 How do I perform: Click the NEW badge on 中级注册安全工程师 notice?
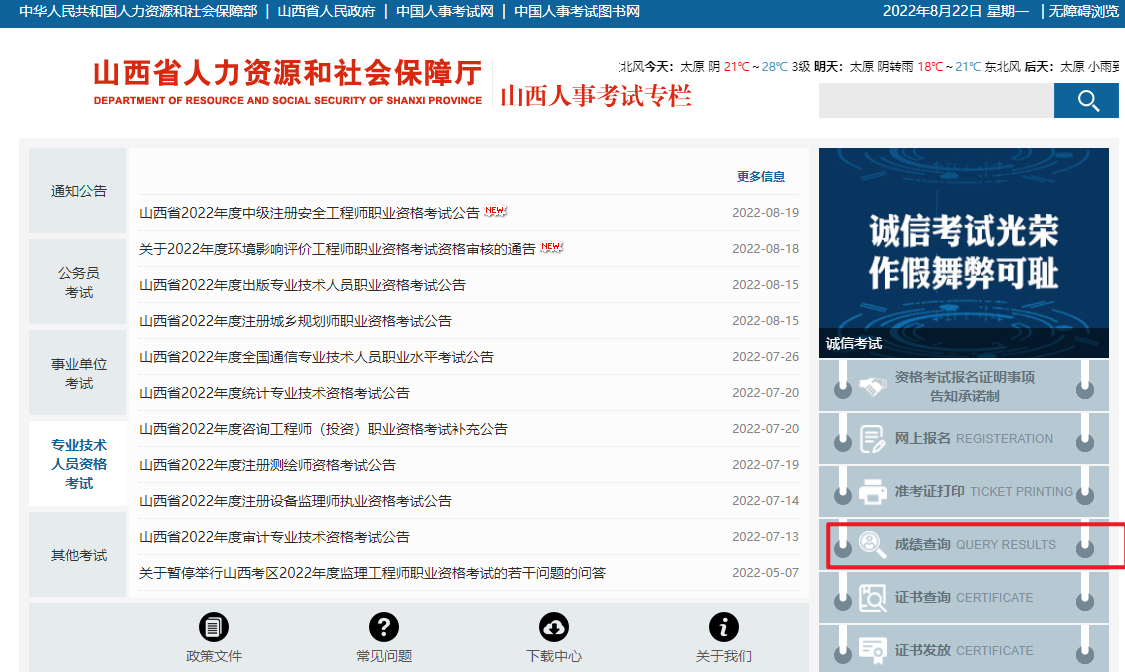(496, 211)
